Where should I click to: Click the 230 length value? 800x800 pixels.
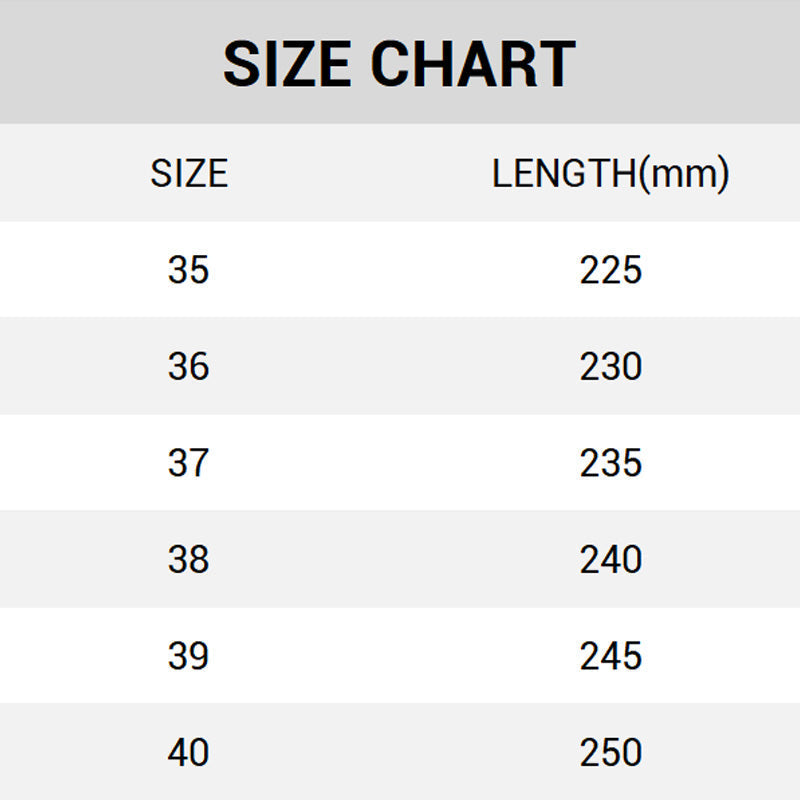[x=610, y=367]
